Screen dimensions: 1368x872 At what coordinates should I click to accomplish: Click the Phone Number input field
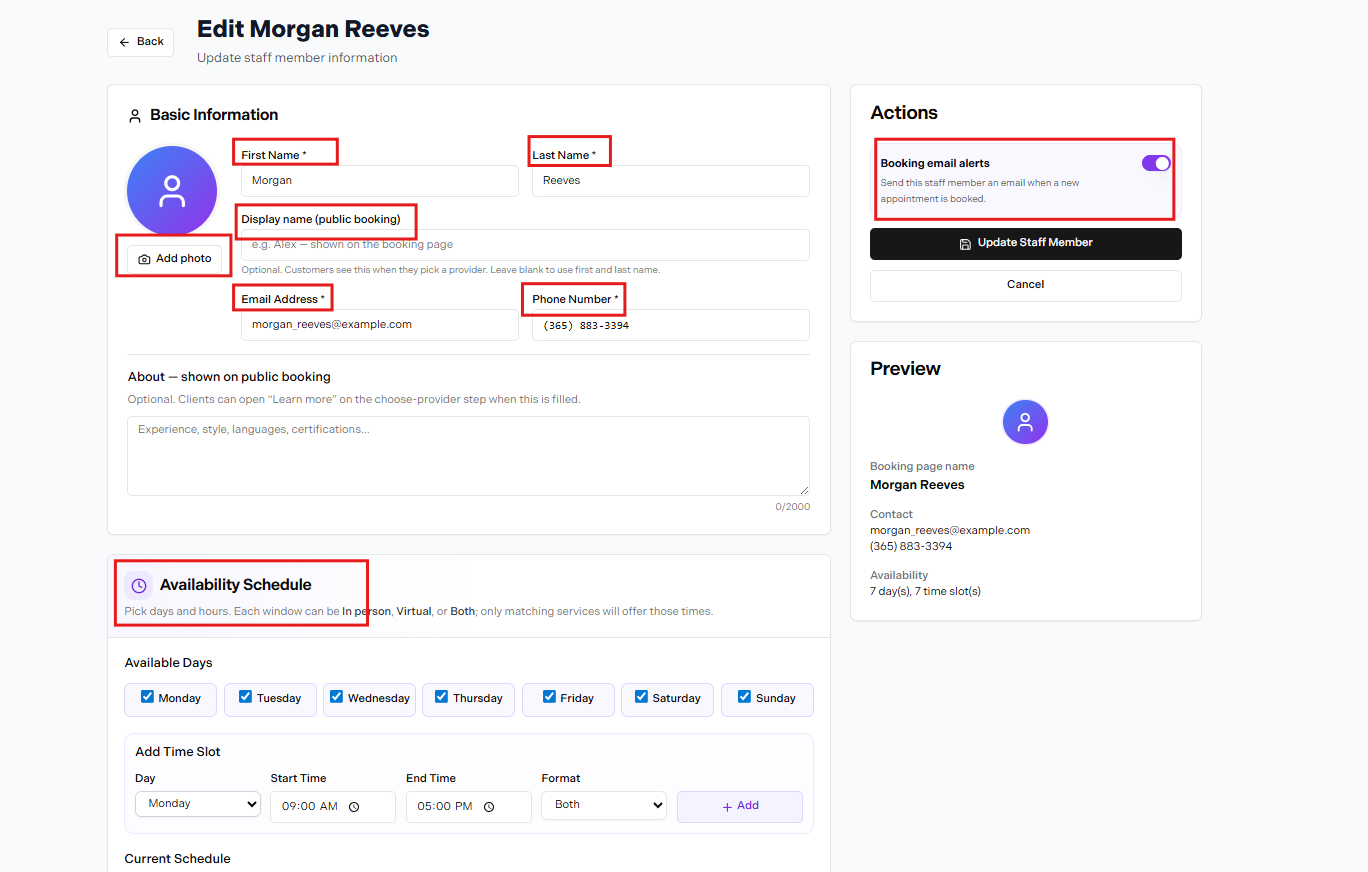pos(671,325)
